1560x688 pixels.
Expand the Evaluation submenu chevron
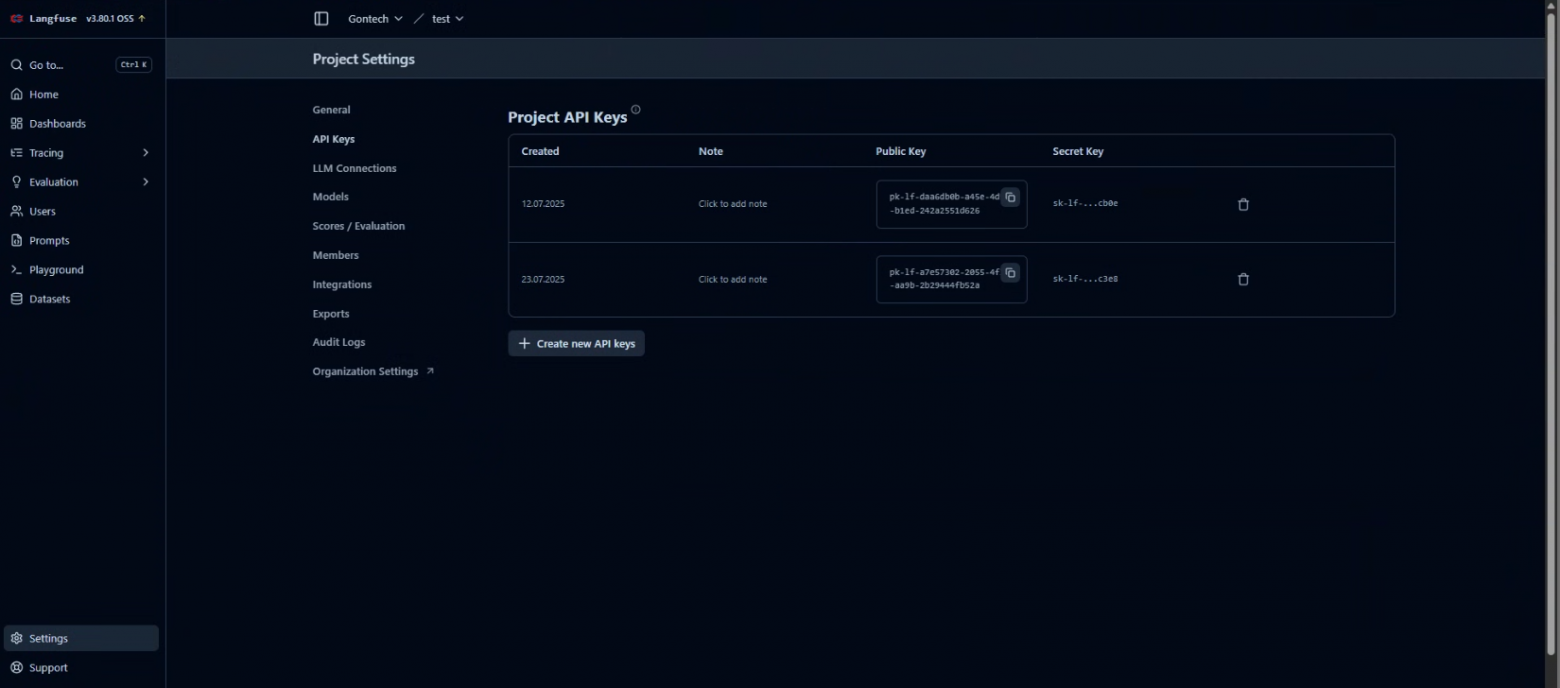tap(146, 182)
